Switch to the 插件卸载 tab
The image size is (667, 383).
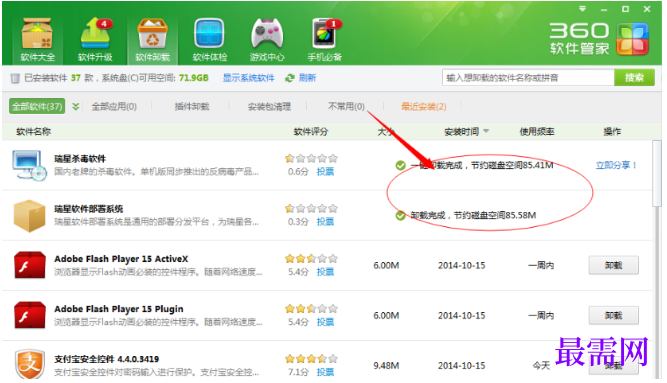pos(192,106)
